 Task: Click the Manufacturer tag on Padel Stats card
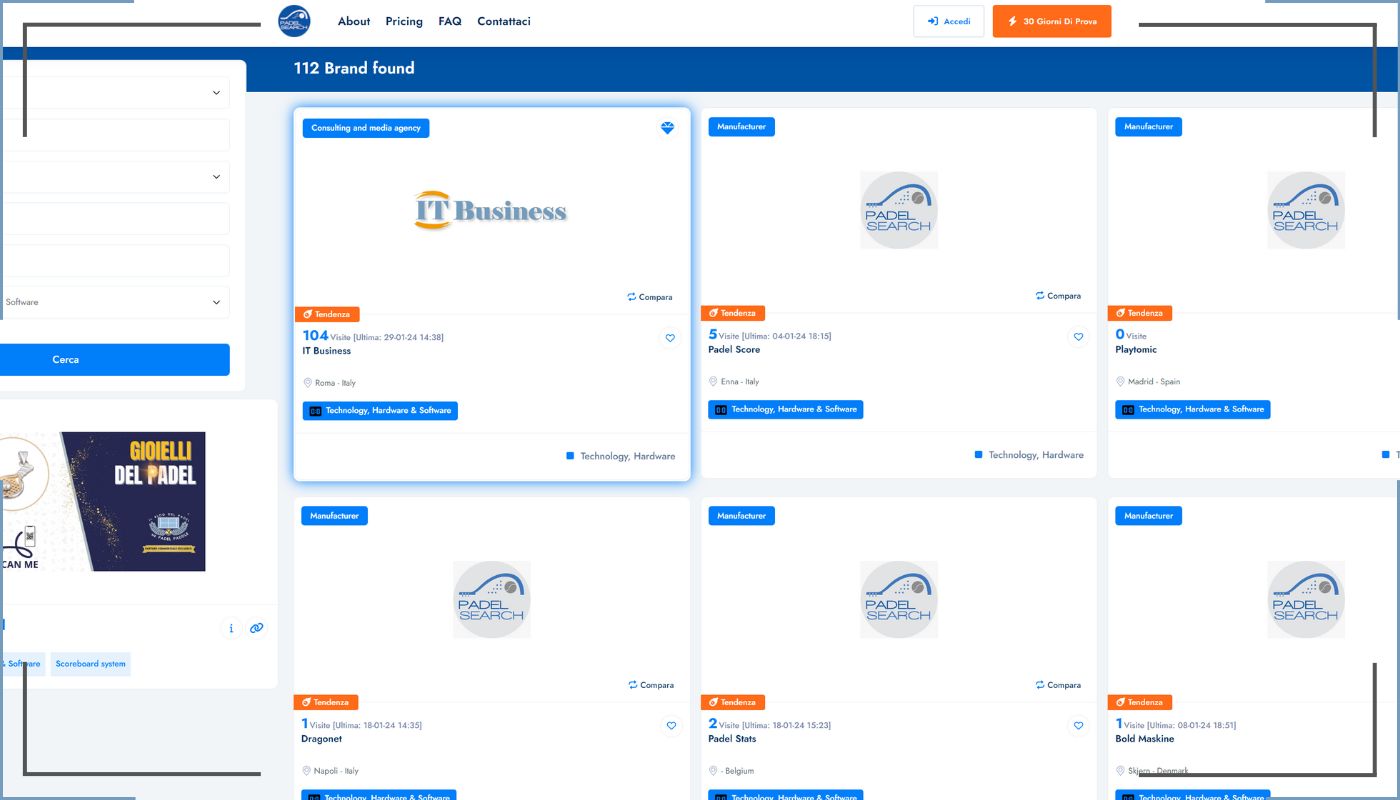(x=742, y=516)
